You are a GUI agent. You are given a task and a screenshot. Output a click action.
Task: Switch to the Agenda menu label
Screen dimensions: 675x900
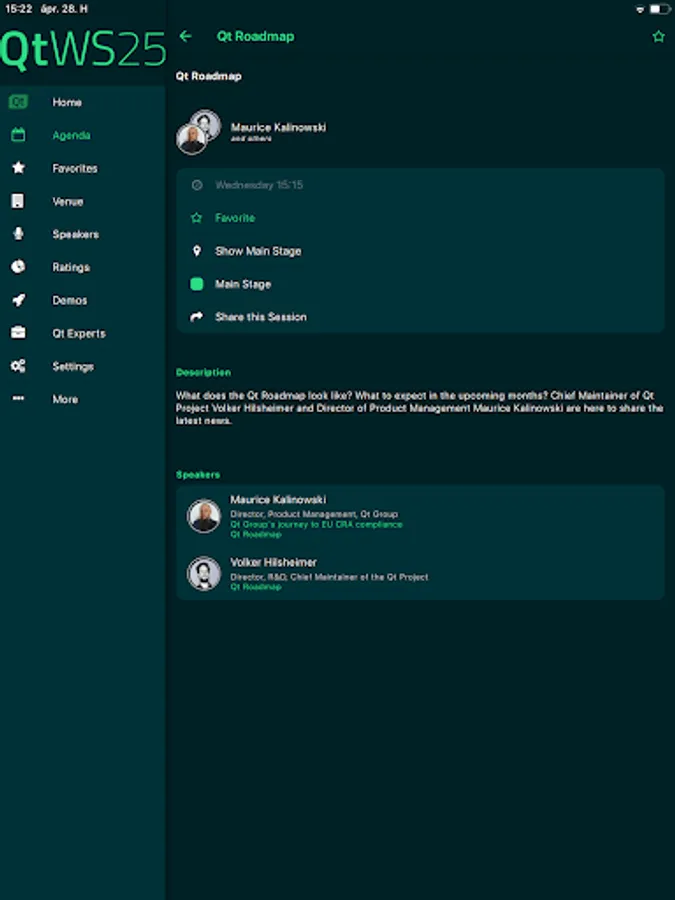click(71, 135)
